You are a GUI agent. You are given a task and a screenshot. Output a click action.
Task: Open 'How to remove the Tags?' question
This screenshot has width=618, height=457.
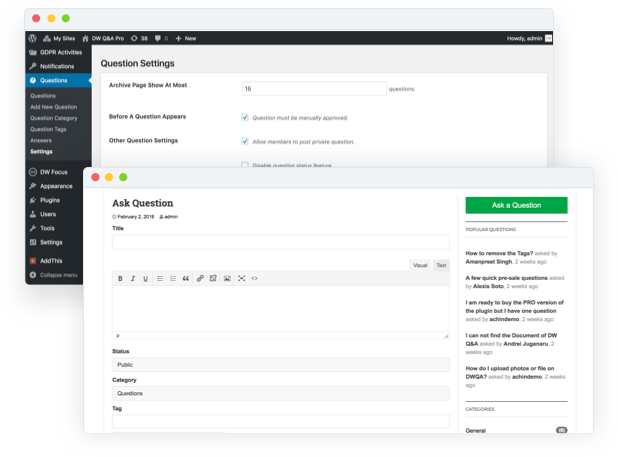coord(499,253)
